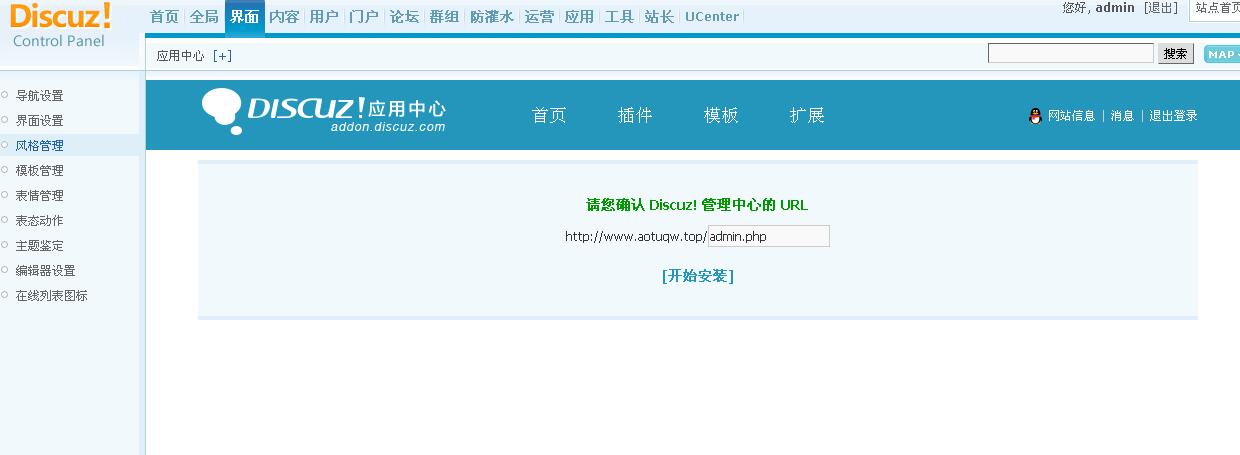Click the Discuz! Control Panel logo
This screenshot has width=1240, height=455.
pos(60,25)
